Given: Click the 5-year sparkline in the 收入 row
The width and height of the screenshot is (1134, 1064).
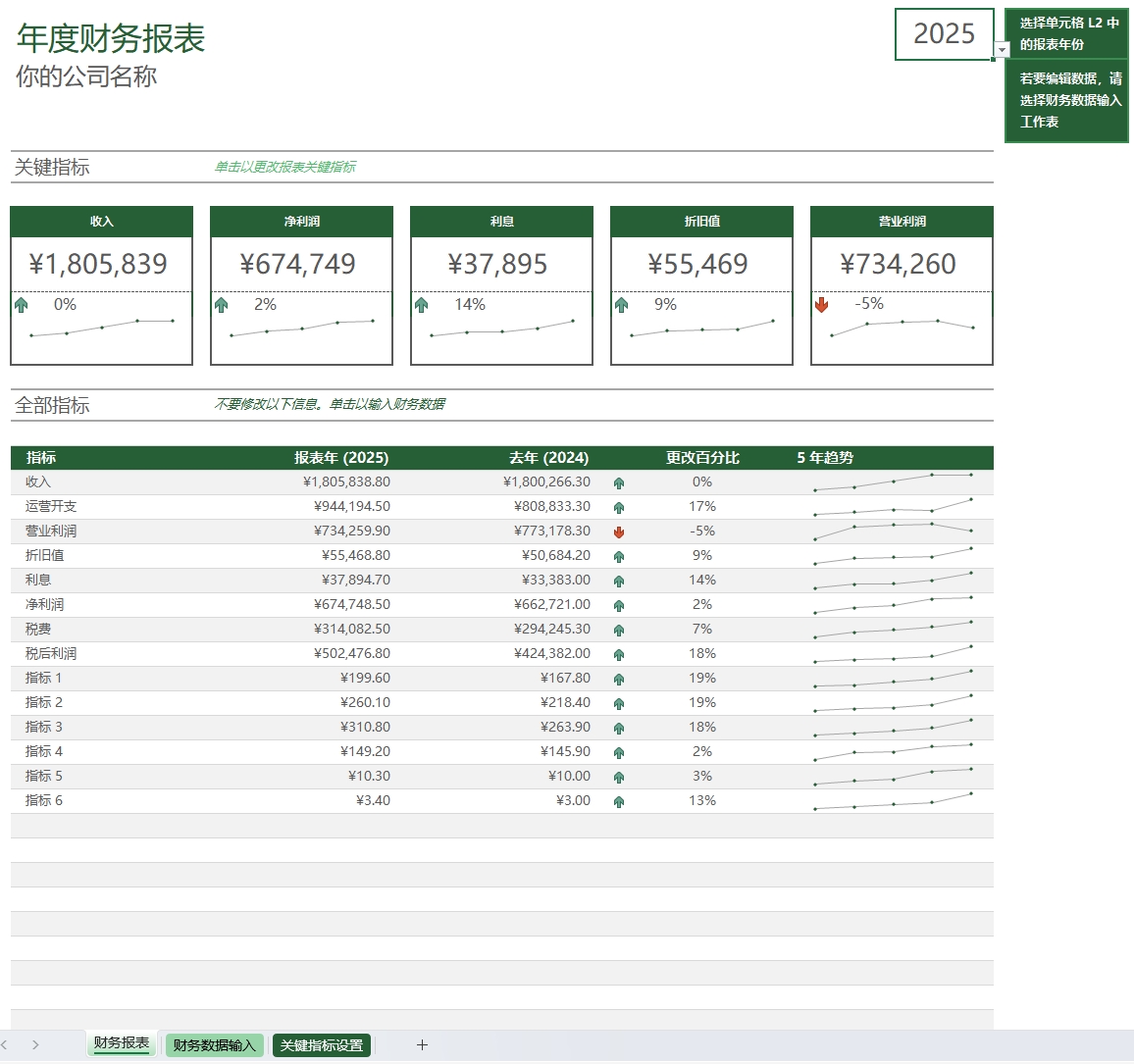Looking at the screenshot, I should 893,481.
